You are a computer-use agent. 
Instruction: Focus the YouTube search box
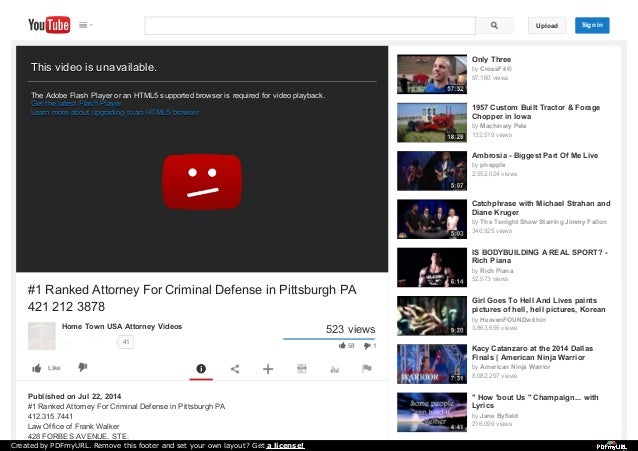[310, 25]
